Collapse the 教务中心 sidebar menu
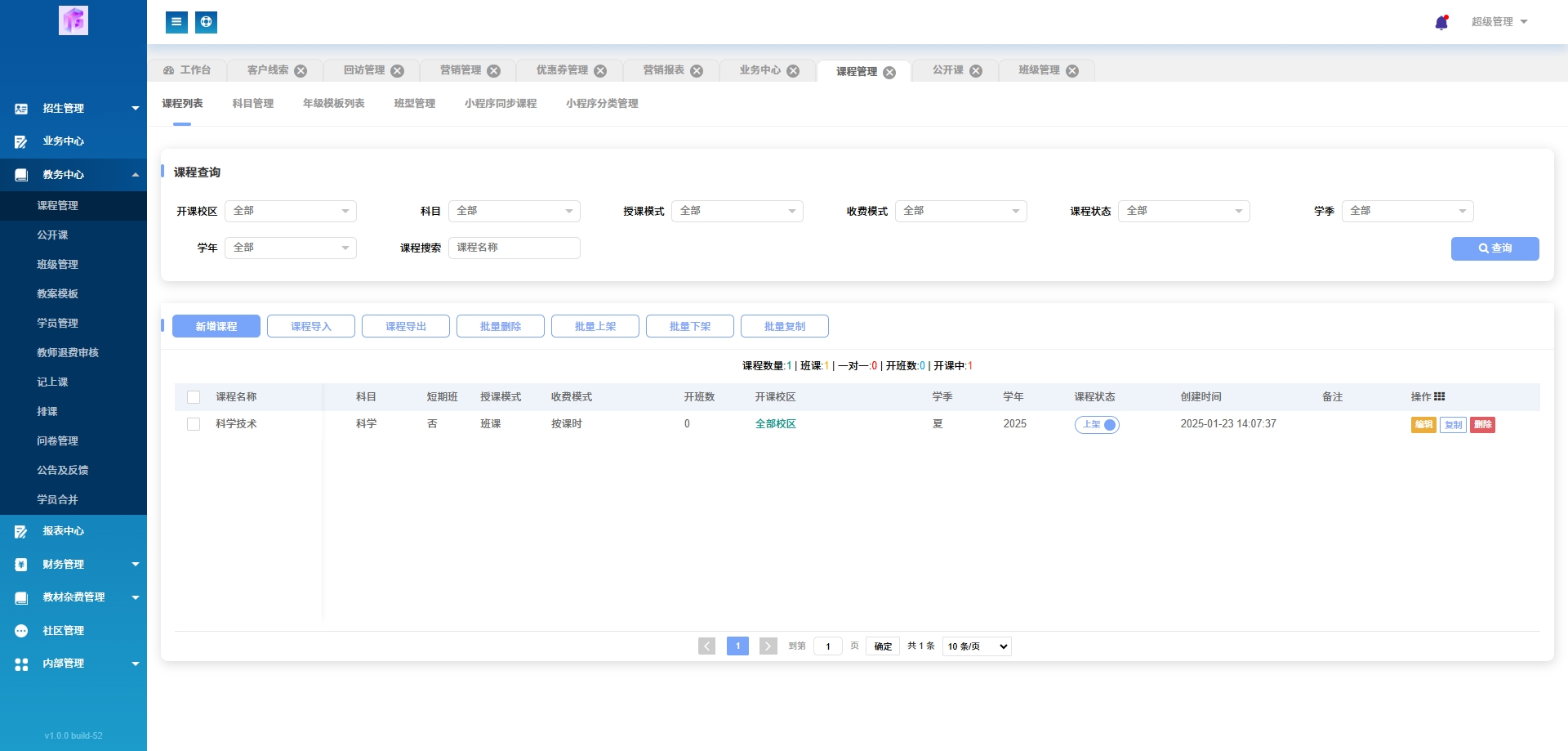Screen dimensions: 1568x751 click(136, 175)
